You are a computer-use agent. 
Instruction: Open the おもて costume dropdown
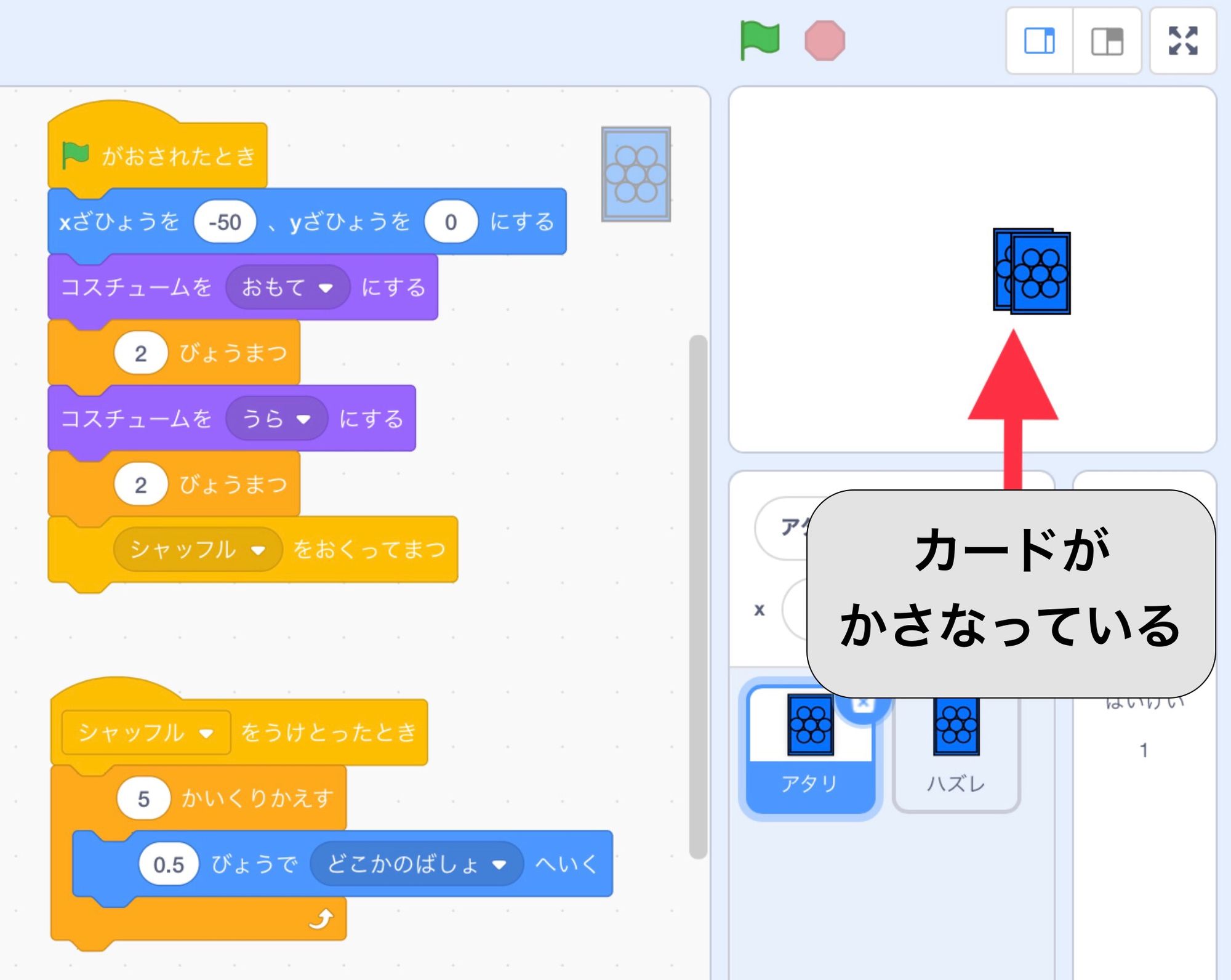289,286
